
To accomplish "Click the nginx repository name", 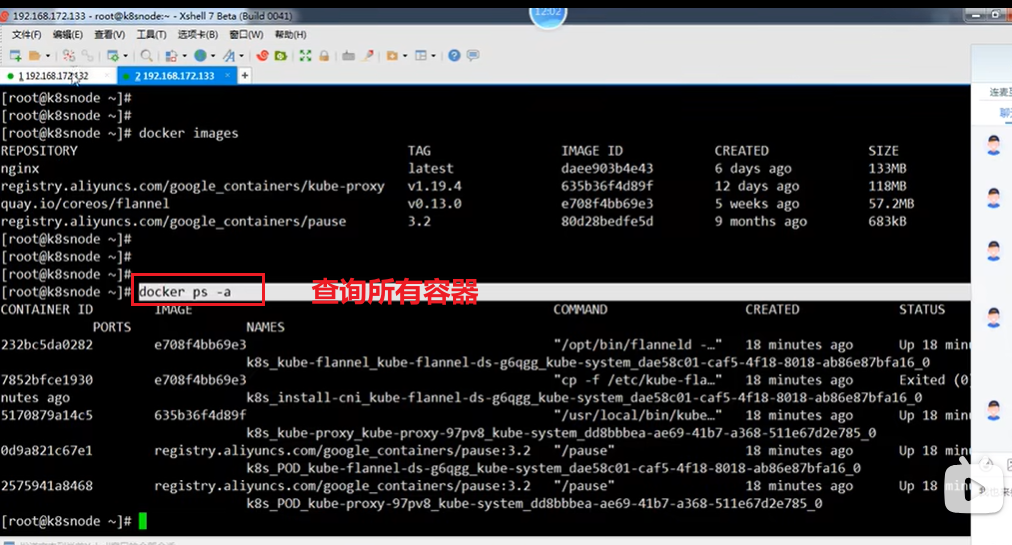I will [20, 169].
